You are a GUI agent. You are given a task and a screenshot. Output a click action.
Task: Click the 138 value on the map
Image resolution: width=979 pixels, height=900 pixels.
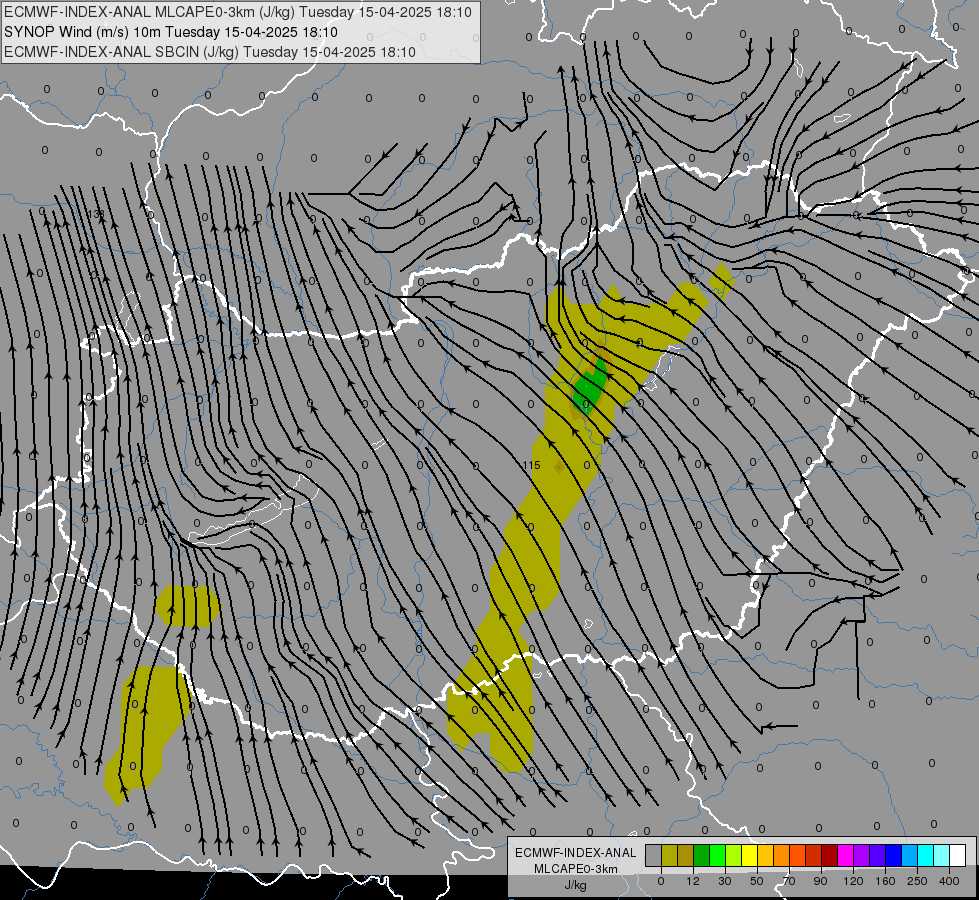96,214
